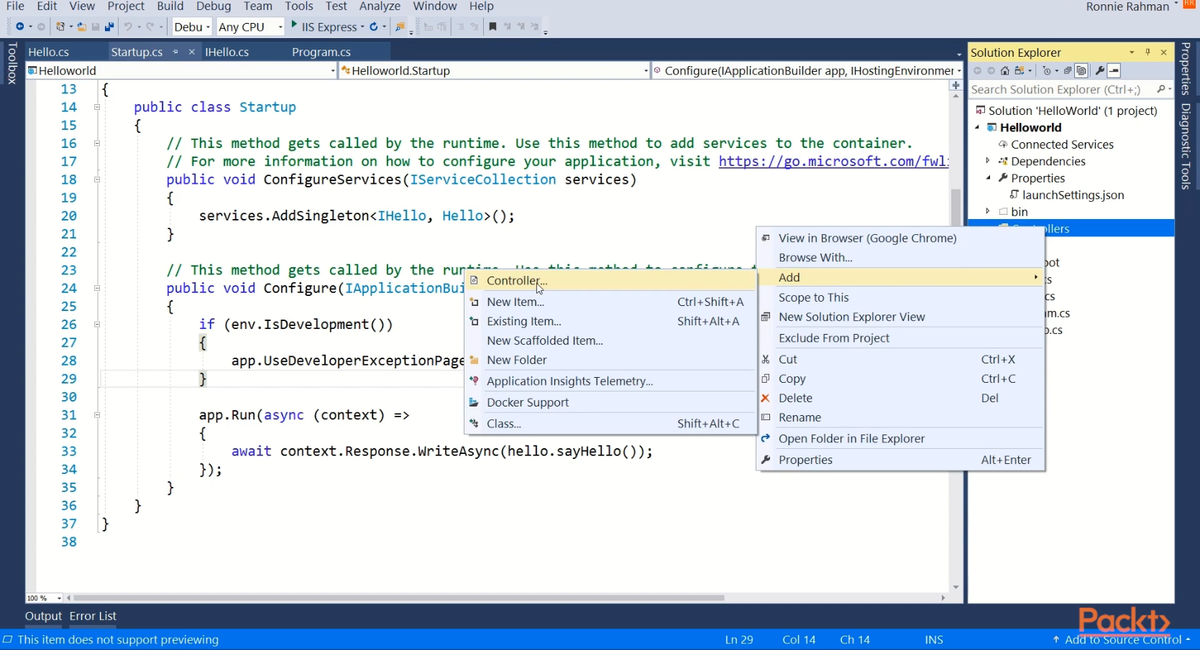This screenshot has height=650, width=1200.
Task: Close the Startup.cs tab with X
Action: pyautogui.click(x=191, y=52)
